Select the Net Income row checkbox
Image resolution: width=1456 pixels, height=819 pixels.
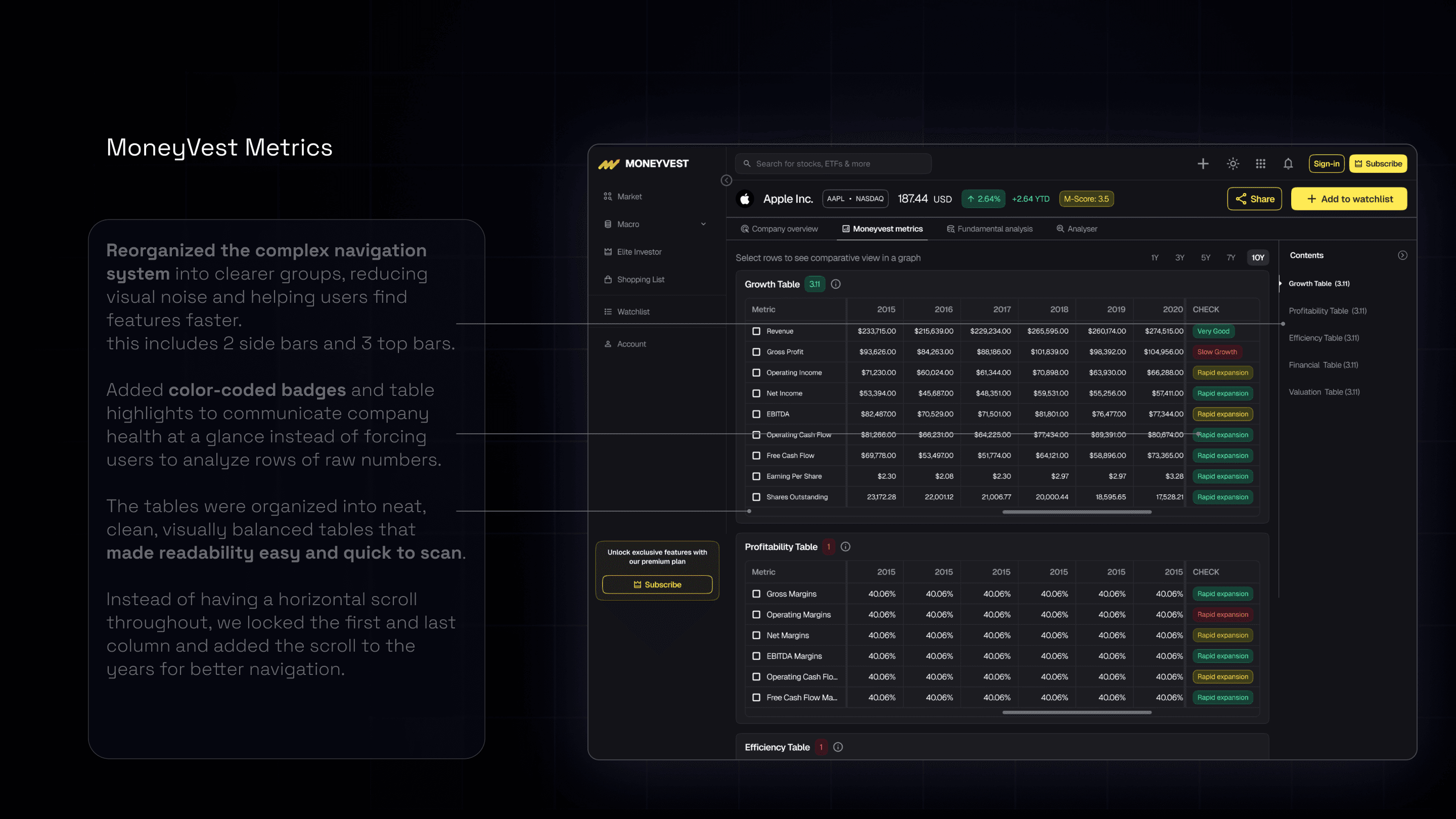coord(756,393)
